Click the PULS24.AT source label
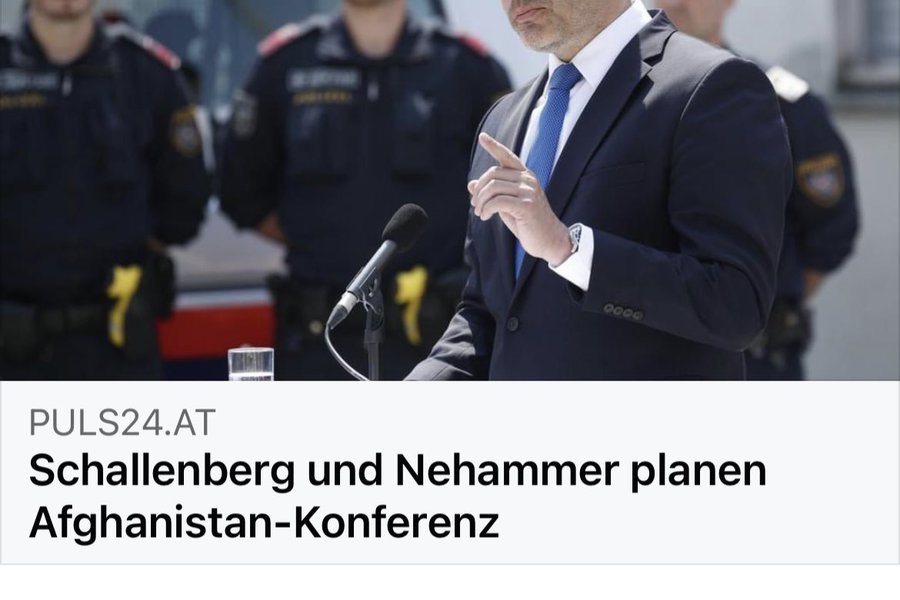 point(122,423)
